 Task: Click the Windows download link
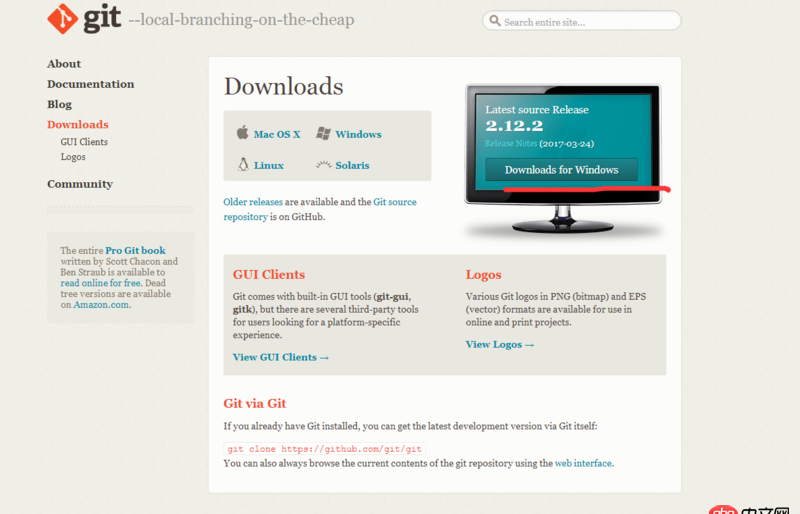pyautogui.click(x=358, y=134)
